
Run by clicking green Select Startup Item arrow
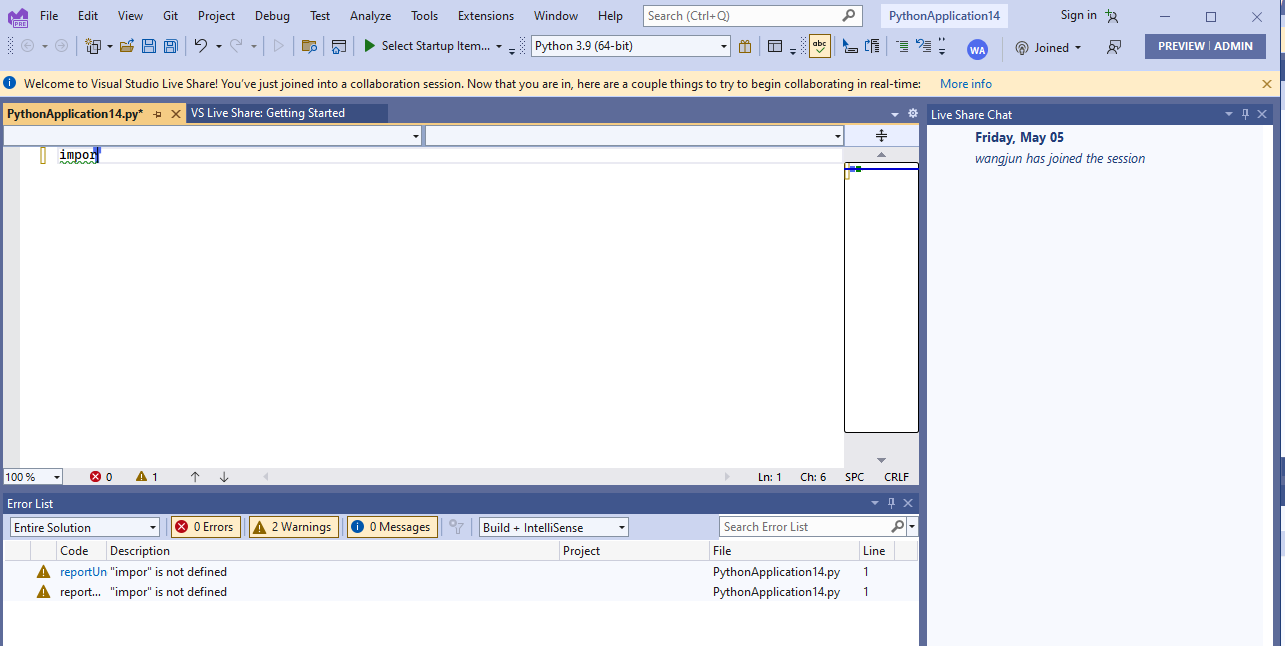(369, 46)
